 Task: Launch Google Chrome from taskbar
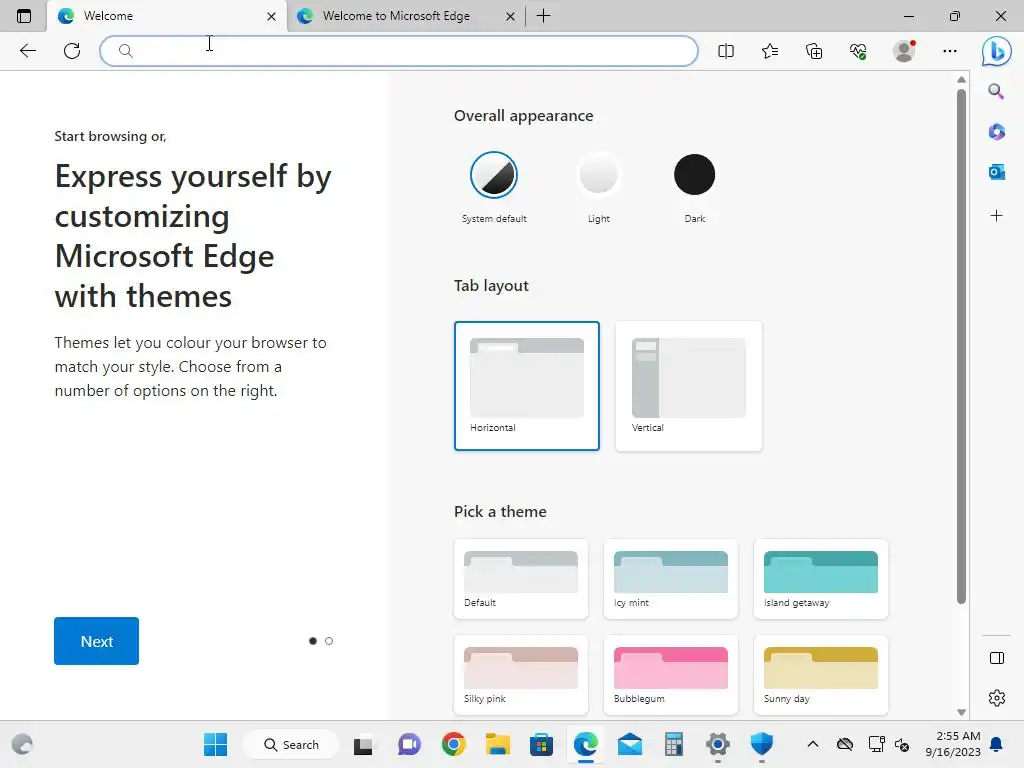pos(453,744)
